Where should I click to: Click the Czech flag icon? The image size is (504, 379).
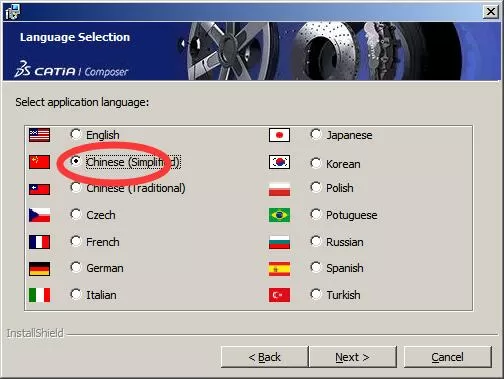39,215
